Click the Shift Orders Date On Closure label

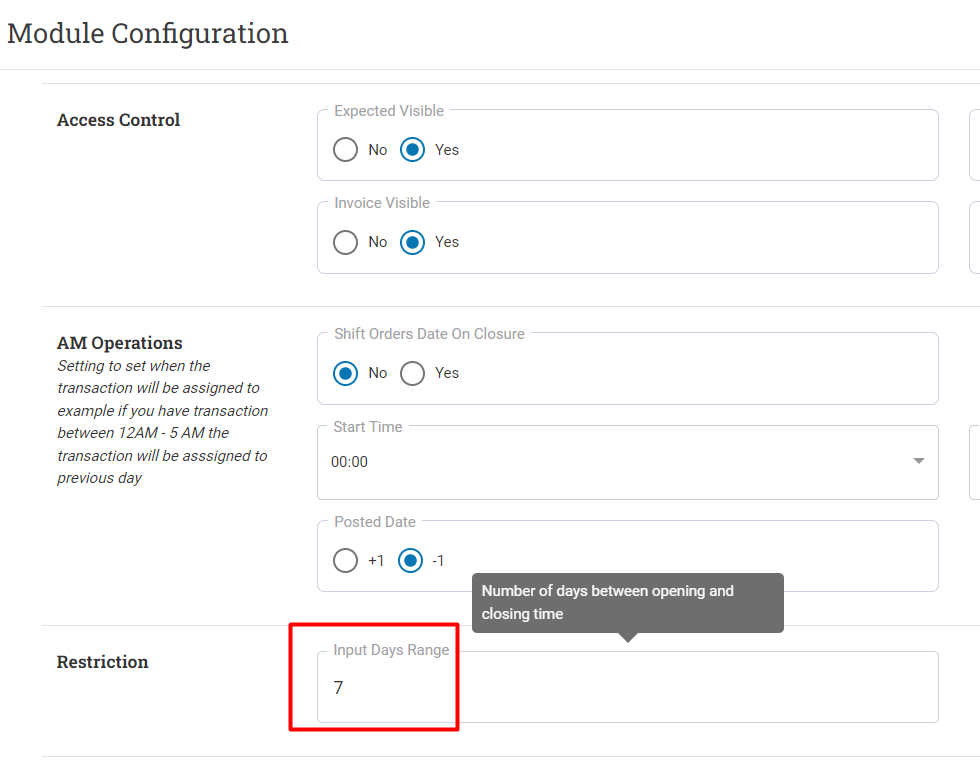(x=429, y=334)
